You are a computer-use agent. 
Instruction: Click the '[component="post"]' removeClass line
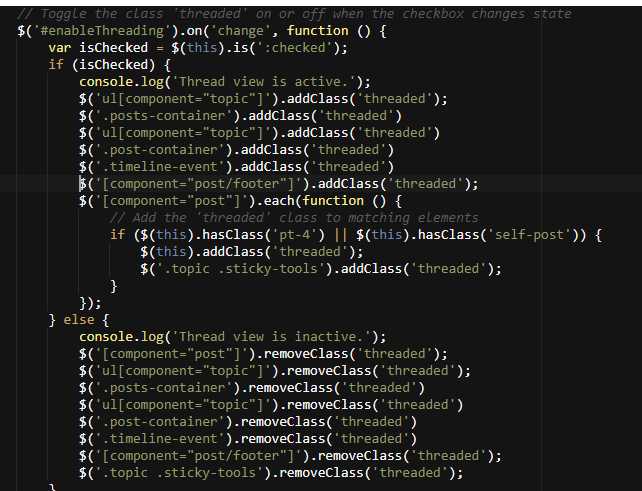[x=263, y=354]
